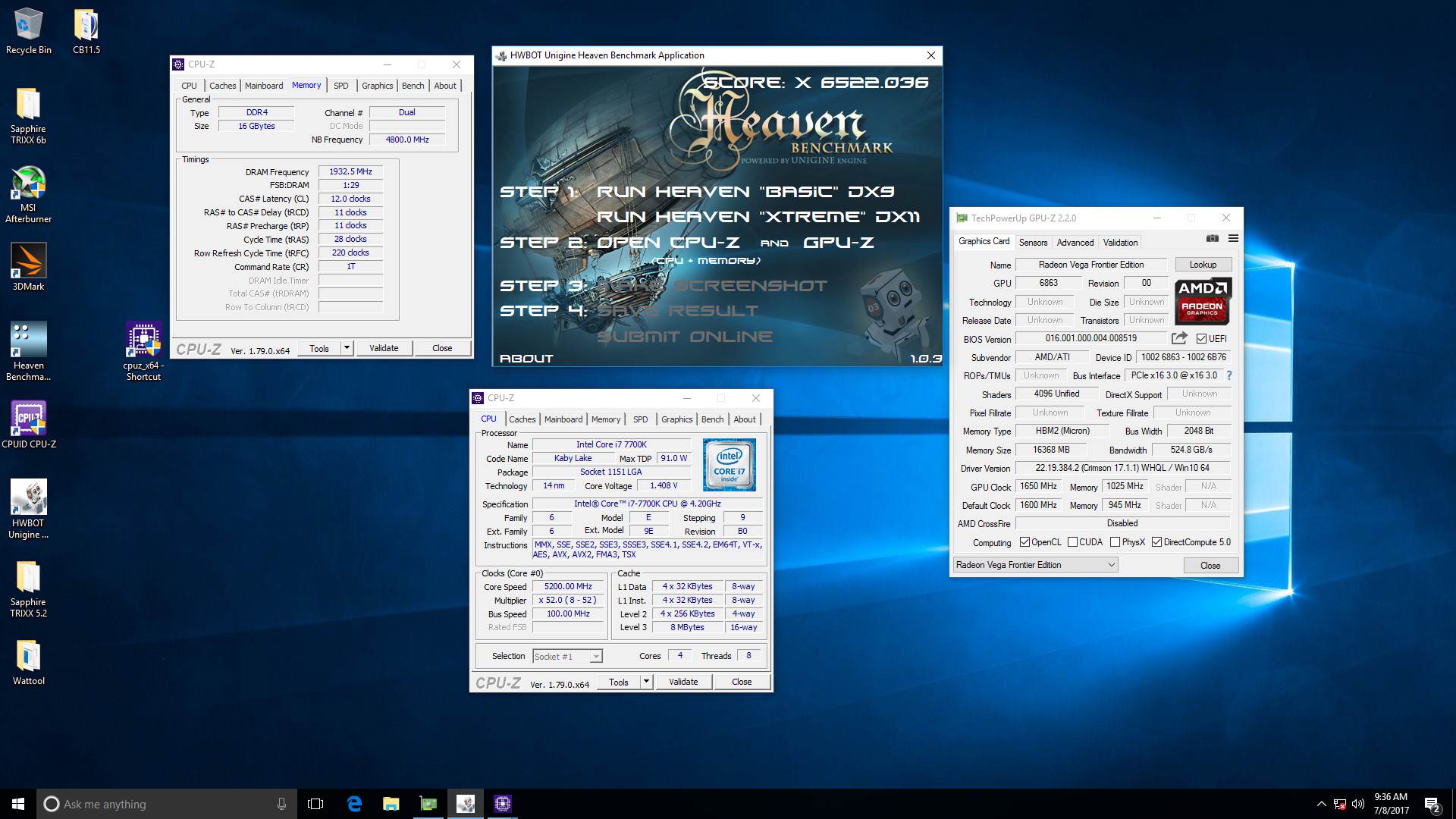1456x819 pixels.
Task: Open the Radeon Vega Frontier Edition GPU dropdown
Action: click(1035, 565)
